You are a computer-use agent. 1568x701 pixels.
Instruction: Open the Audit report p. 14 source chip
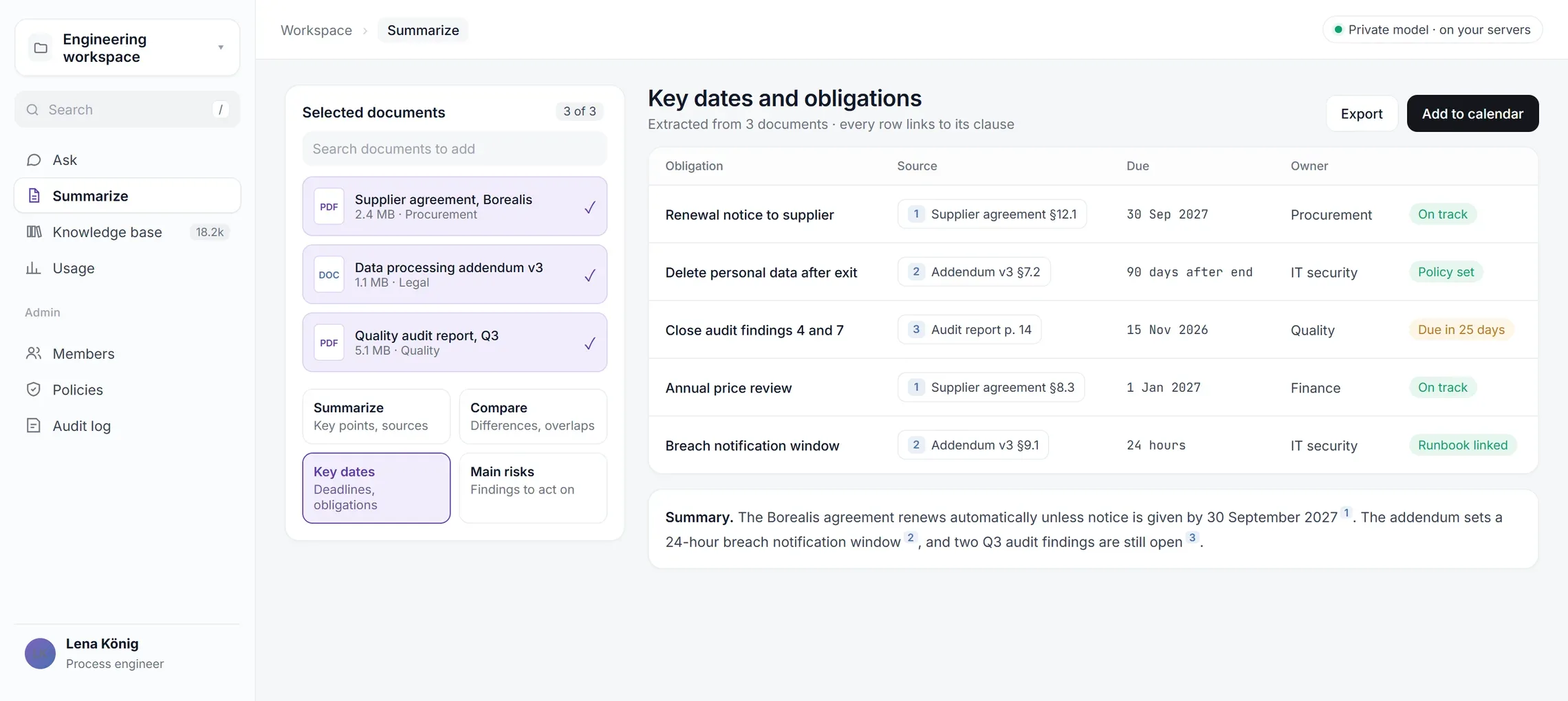pyautogui.click(x=969, y=330)
